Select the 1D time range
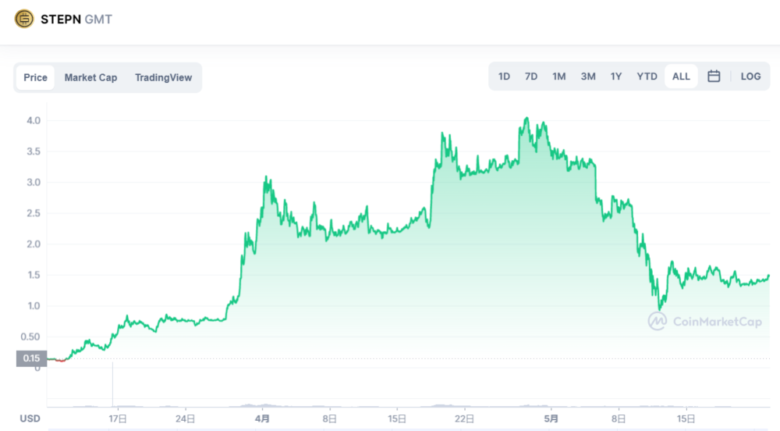The image size is (780, 431). pyautogui.click(x=504, y=77)
